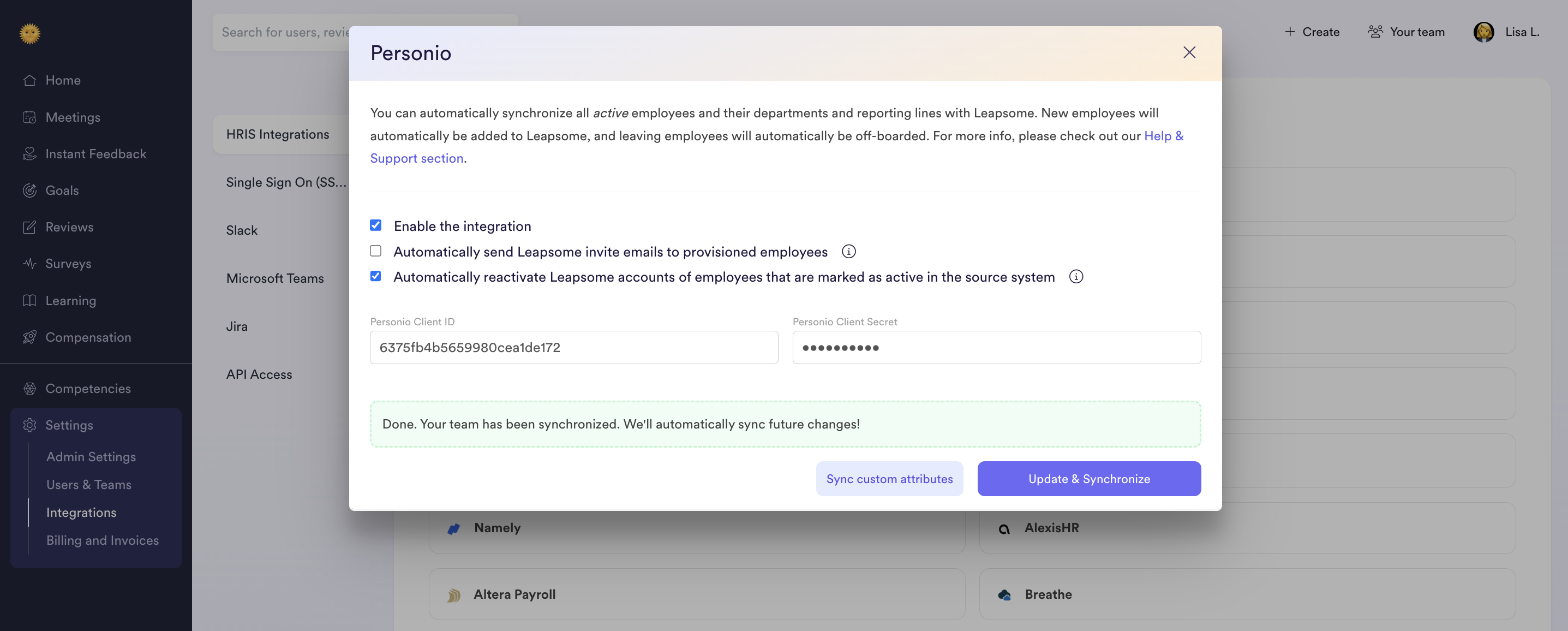This screenshot has width=1568, height=631.
Task: Click the search for users field
Action: (281, 32)
